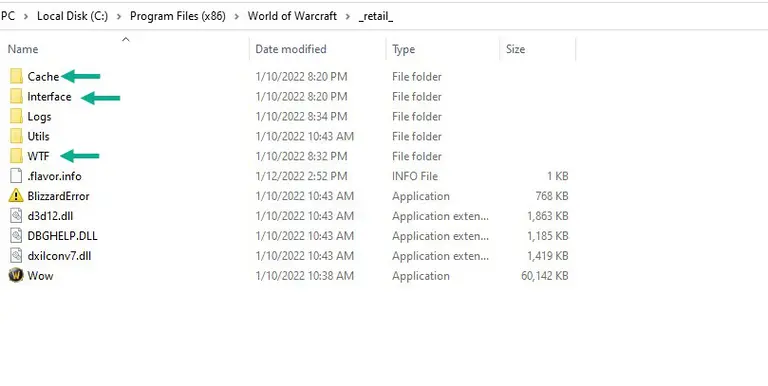Select the Logs folder icon
The height and width of the screenshot is (386, 768).
coord(16,117)
